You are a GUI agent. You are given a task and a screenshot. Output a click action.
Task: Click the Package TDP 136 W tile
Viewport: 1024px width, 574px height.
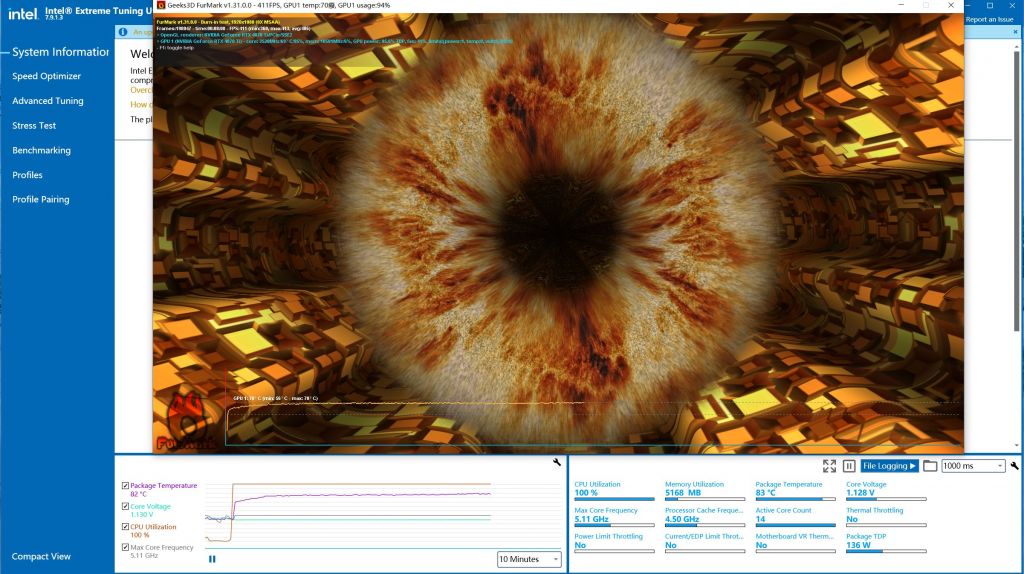point(886,543)
